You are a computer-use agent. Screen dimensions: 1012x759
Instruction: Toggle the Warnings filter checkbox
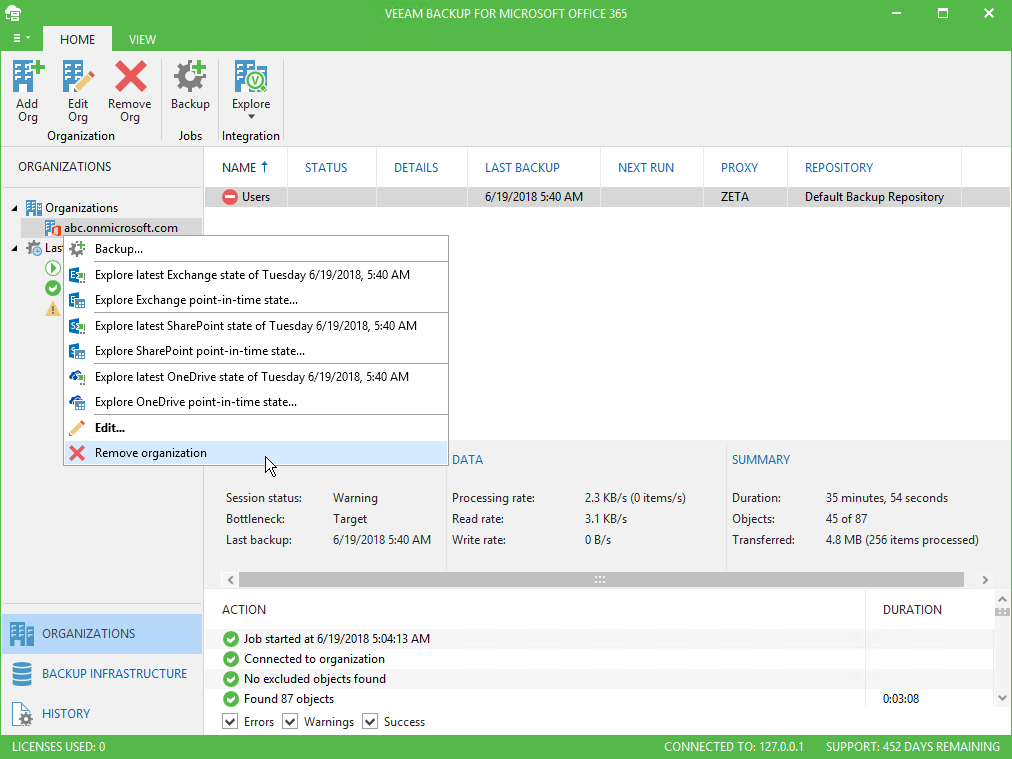click(x=290, y=722)
